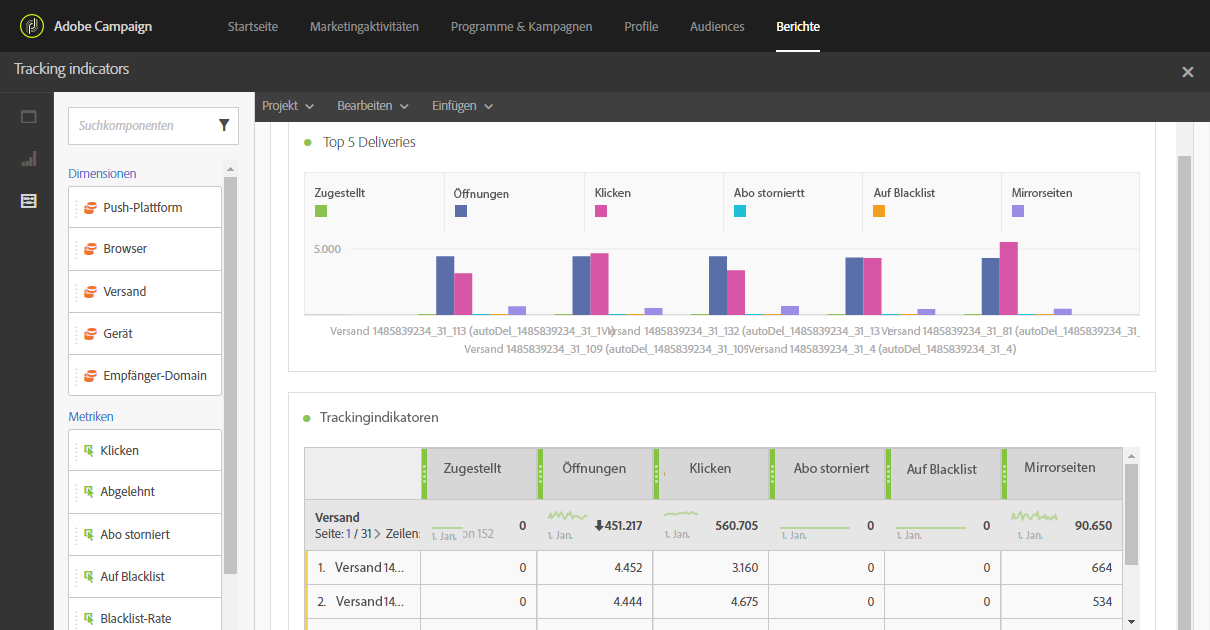
Task: Click the Klicken metric icon
Action: click(88, 451)
